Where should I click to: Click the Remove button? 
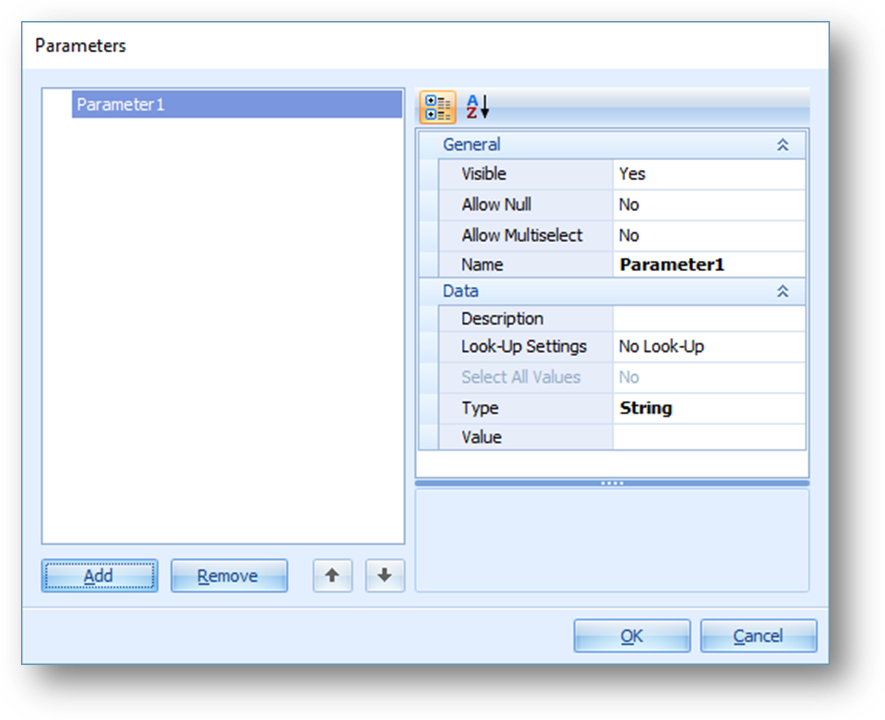coord(229,576)
